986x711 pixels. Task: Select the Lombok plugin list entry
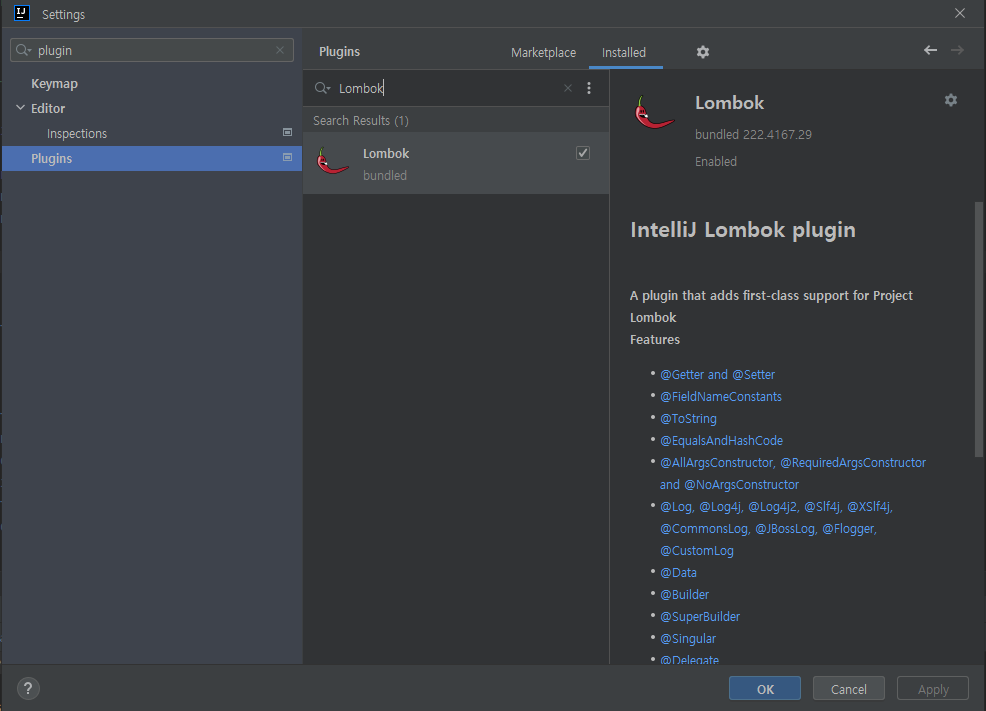tap(456, 163)
